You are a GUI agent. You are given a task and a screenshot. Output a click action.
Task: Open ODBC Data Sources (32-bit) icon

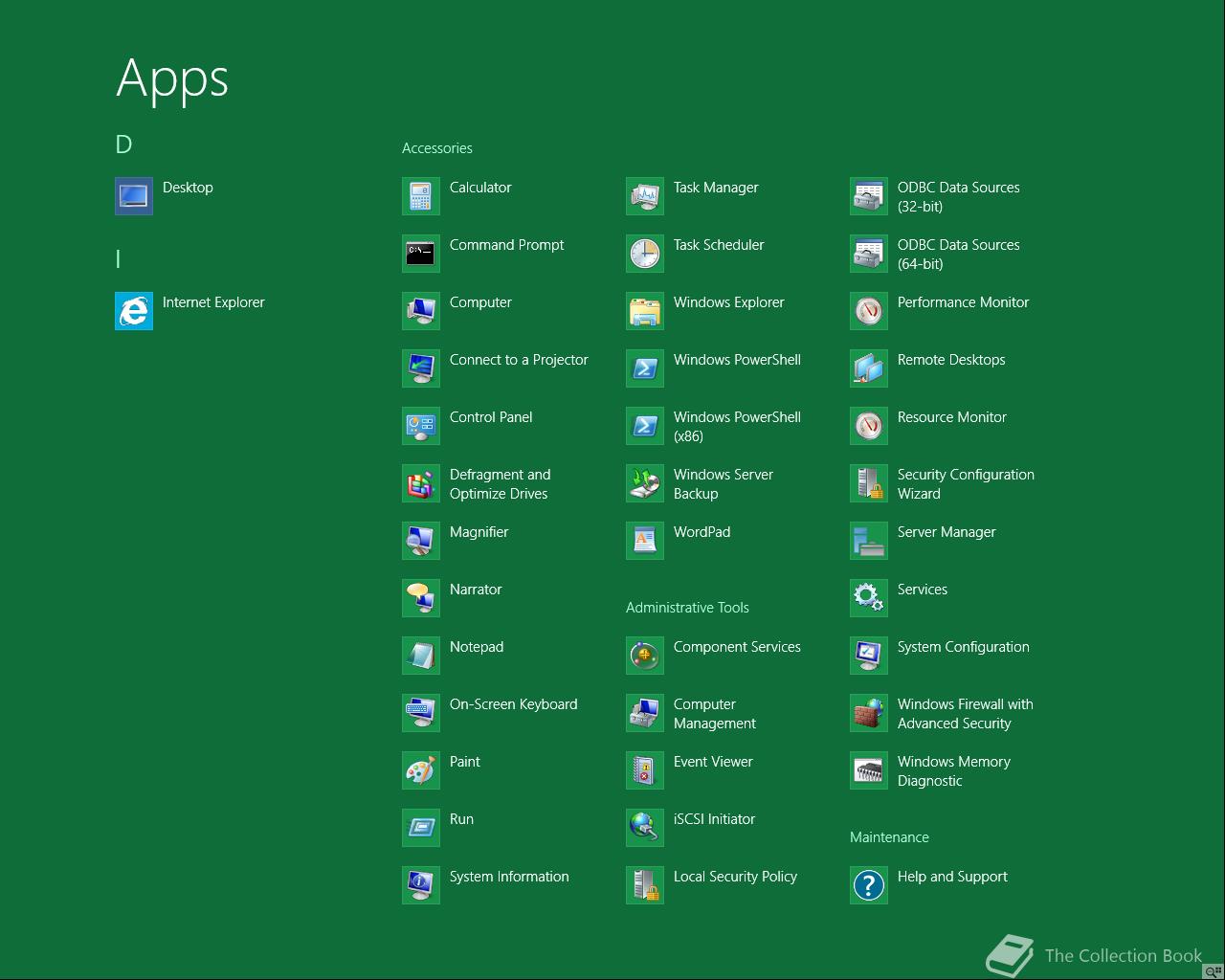pos(869,196)
